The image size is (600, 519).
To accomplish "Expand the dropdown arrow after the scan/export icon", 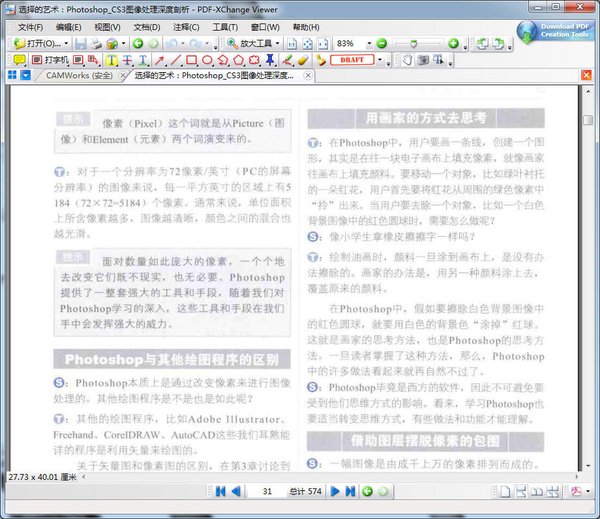I will point(123,43).
